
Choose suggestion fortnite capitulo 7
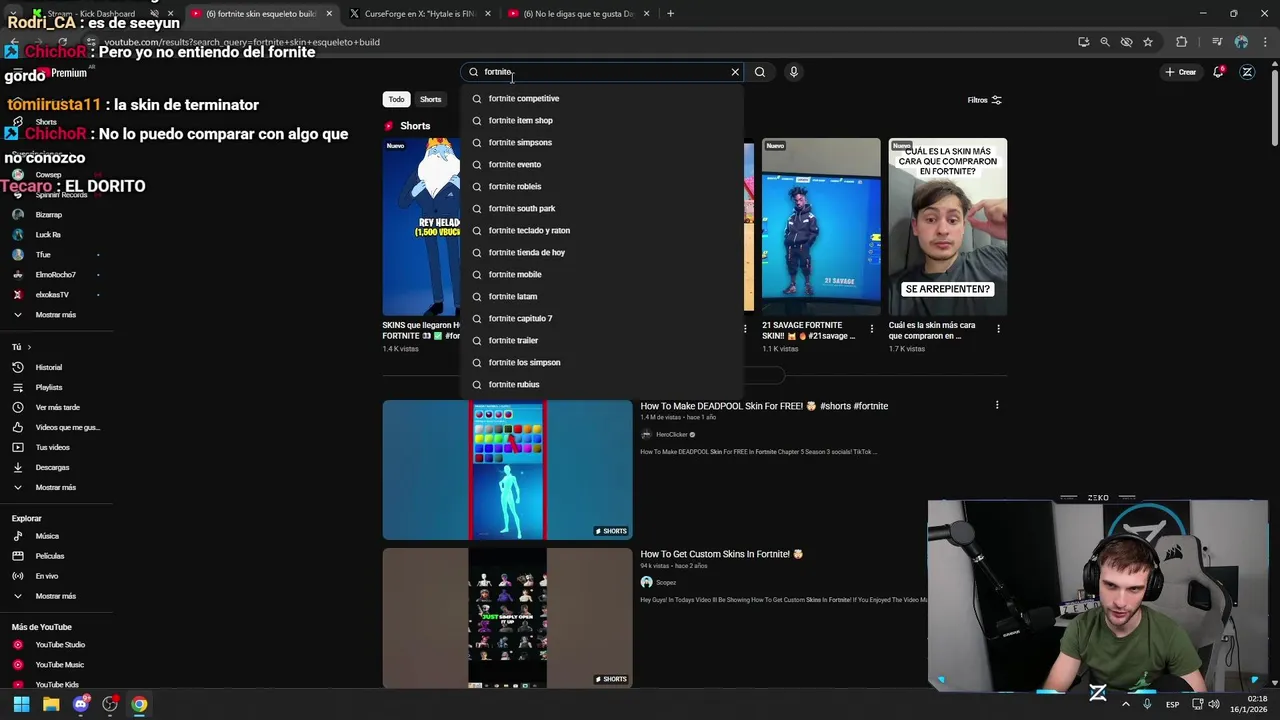coord(602,318)
